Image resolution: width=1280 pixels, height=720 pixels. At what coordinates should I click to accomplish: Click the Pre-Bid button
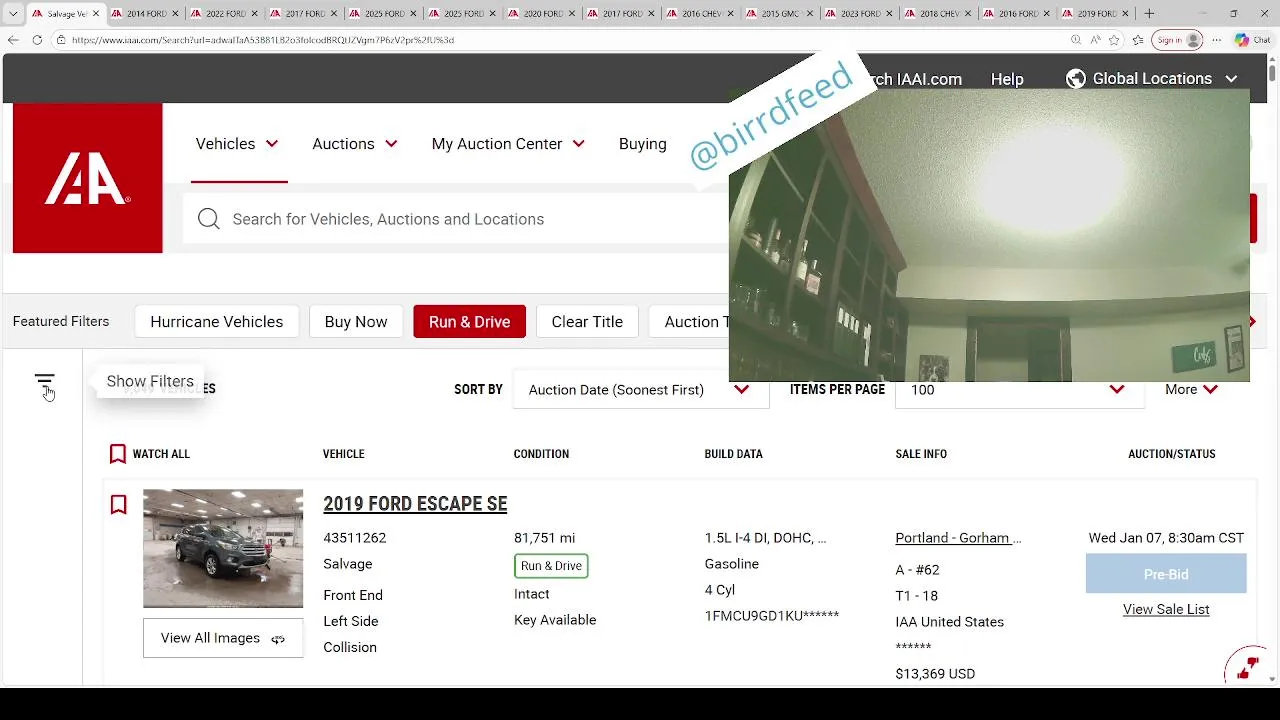pos(1166,575)
